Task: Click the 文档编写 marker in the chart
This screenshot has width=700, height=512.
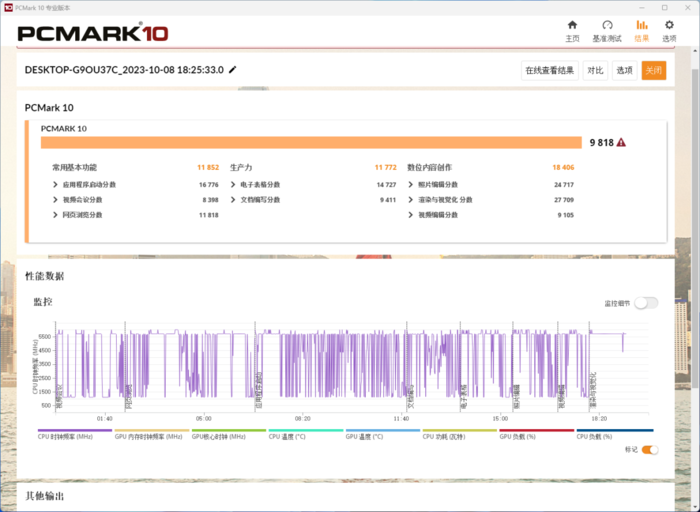Action: tap(411, 397)
